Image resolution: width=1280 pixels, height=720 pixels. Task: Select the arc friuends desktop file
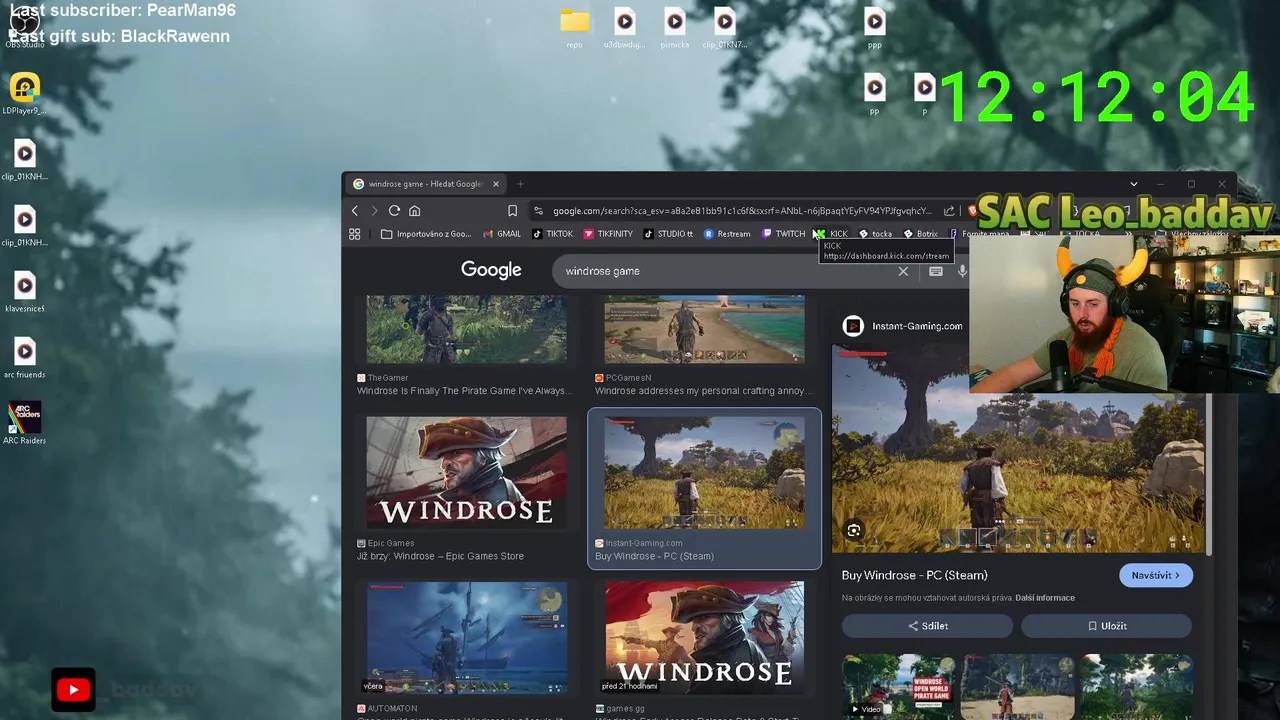[x=25, y=358]
